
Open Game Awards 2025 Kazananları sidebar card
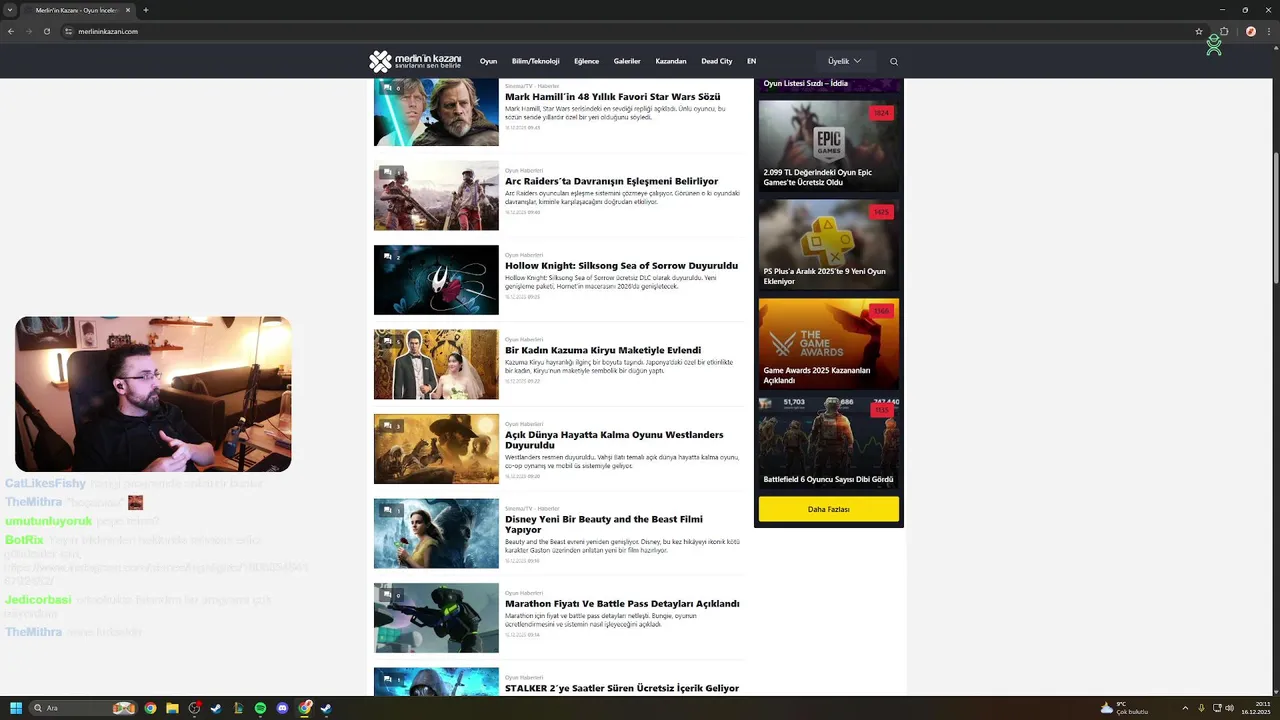point(829,344)
